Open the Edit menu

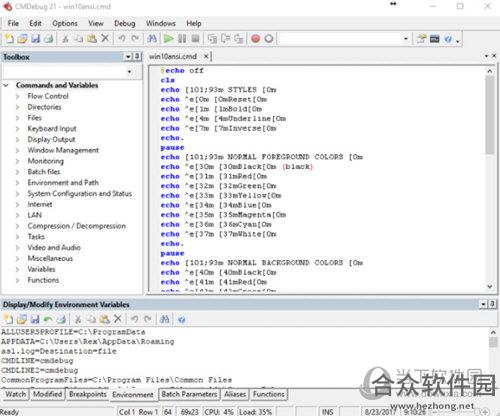(x=35, y=23)
